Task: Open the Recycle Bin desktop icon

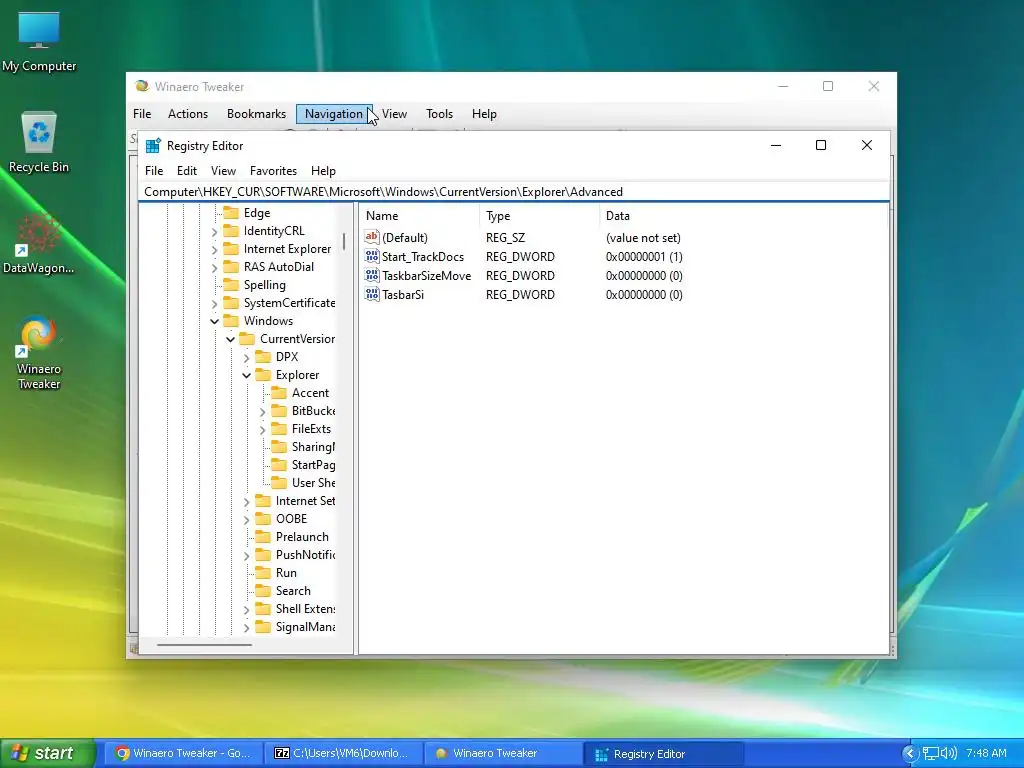Action: tap(39, 142)
